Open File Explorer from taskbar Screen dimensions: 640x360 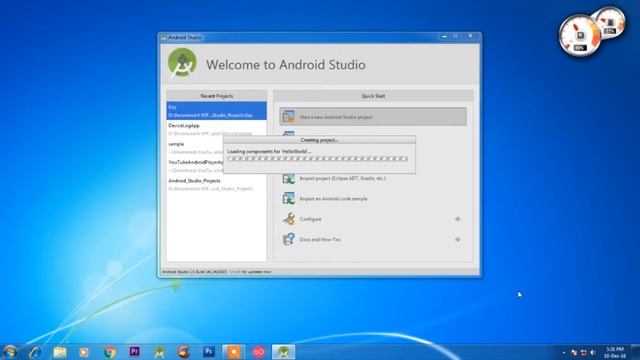coord(60,352)
